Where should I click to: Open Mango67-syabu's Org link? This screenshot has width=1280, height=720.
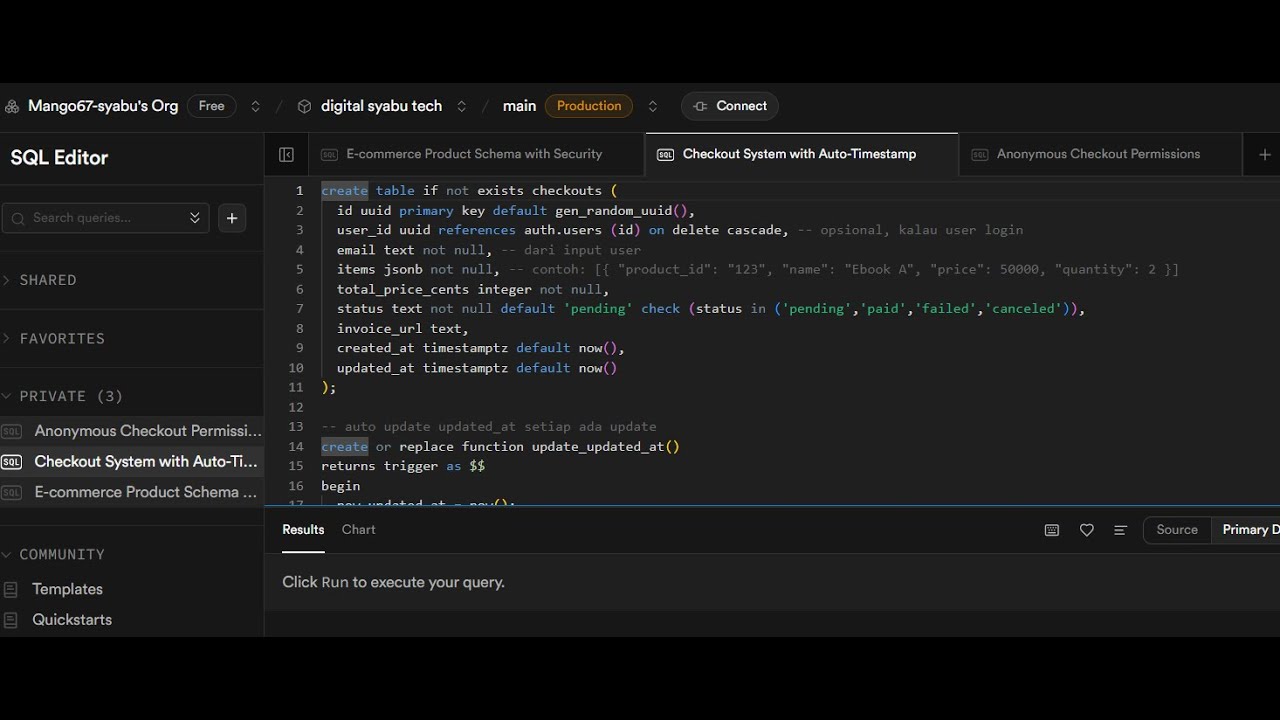point(103,106)
